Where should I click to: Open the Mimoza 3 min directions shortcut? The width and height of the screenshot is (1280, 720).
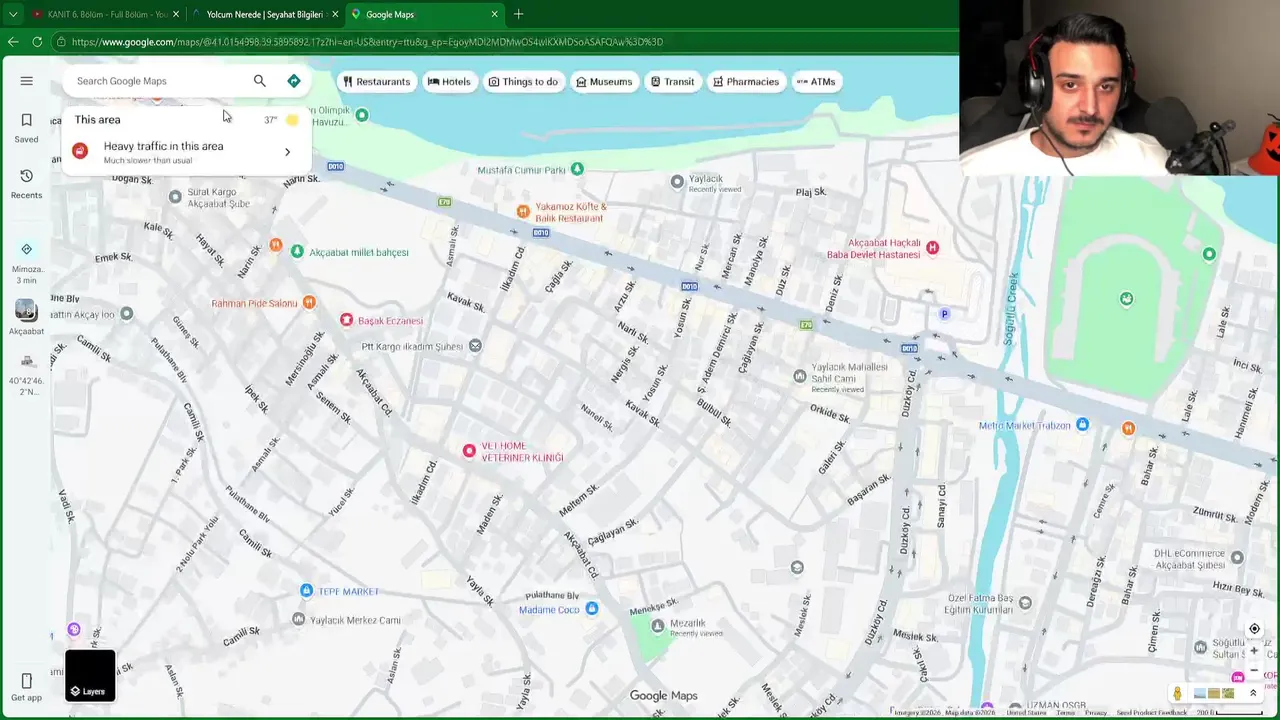27,262
